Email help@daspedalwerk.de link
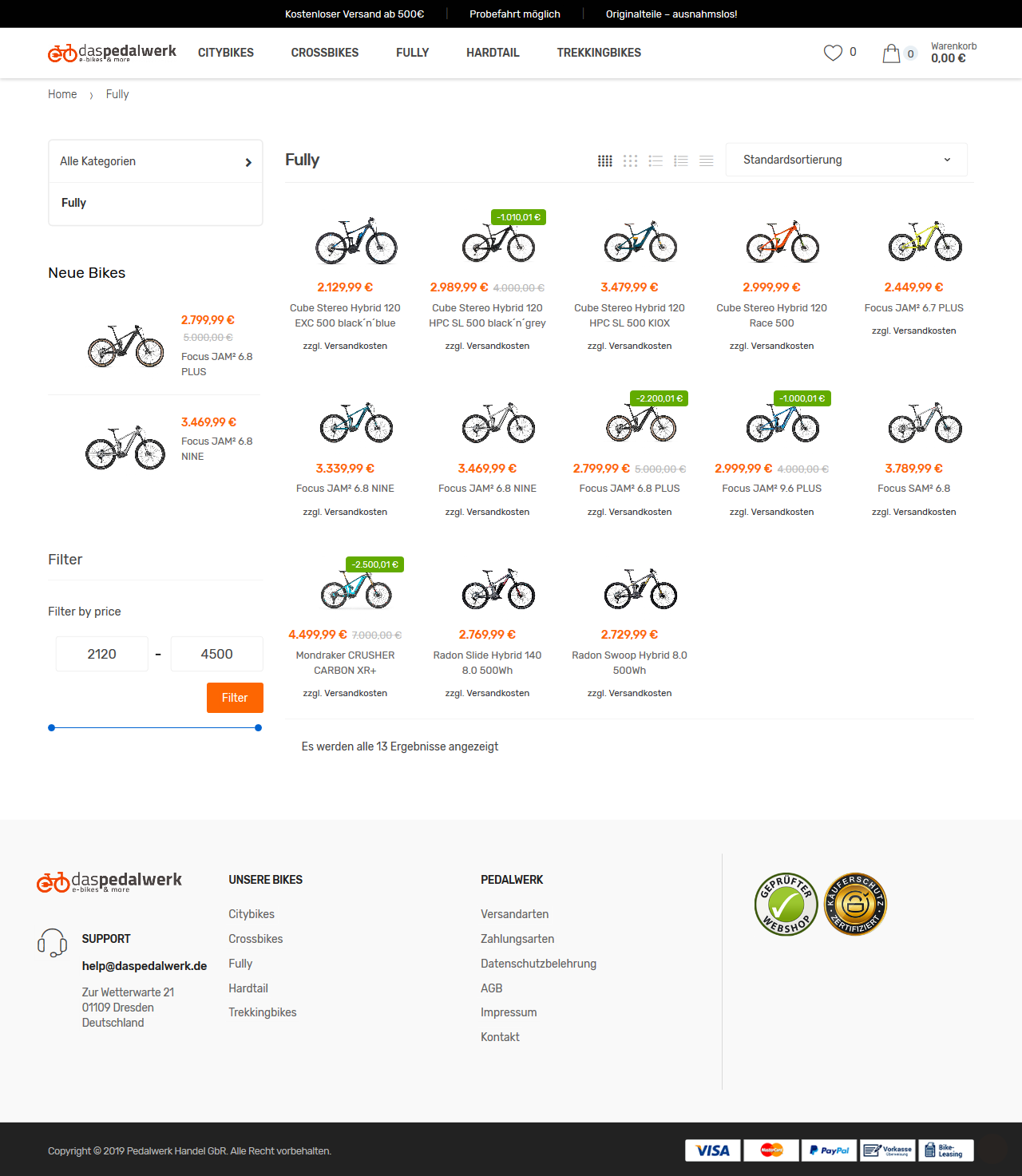Image resolution: width=1022 pixels, height=1176 pixels. 145,966
